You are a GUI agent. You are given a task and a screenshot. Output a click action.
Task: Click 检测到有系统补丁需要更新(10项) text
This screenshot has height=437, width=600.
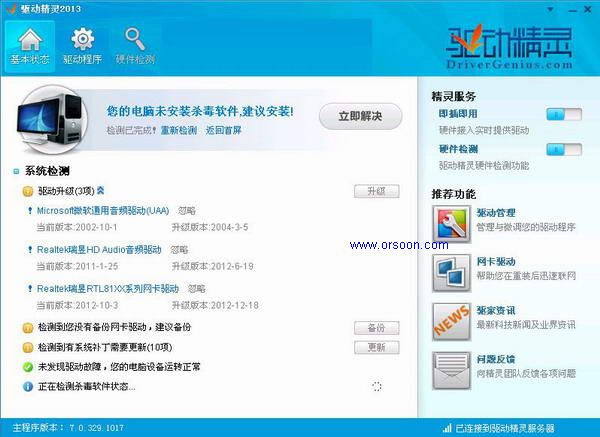(x=105, y=347)
